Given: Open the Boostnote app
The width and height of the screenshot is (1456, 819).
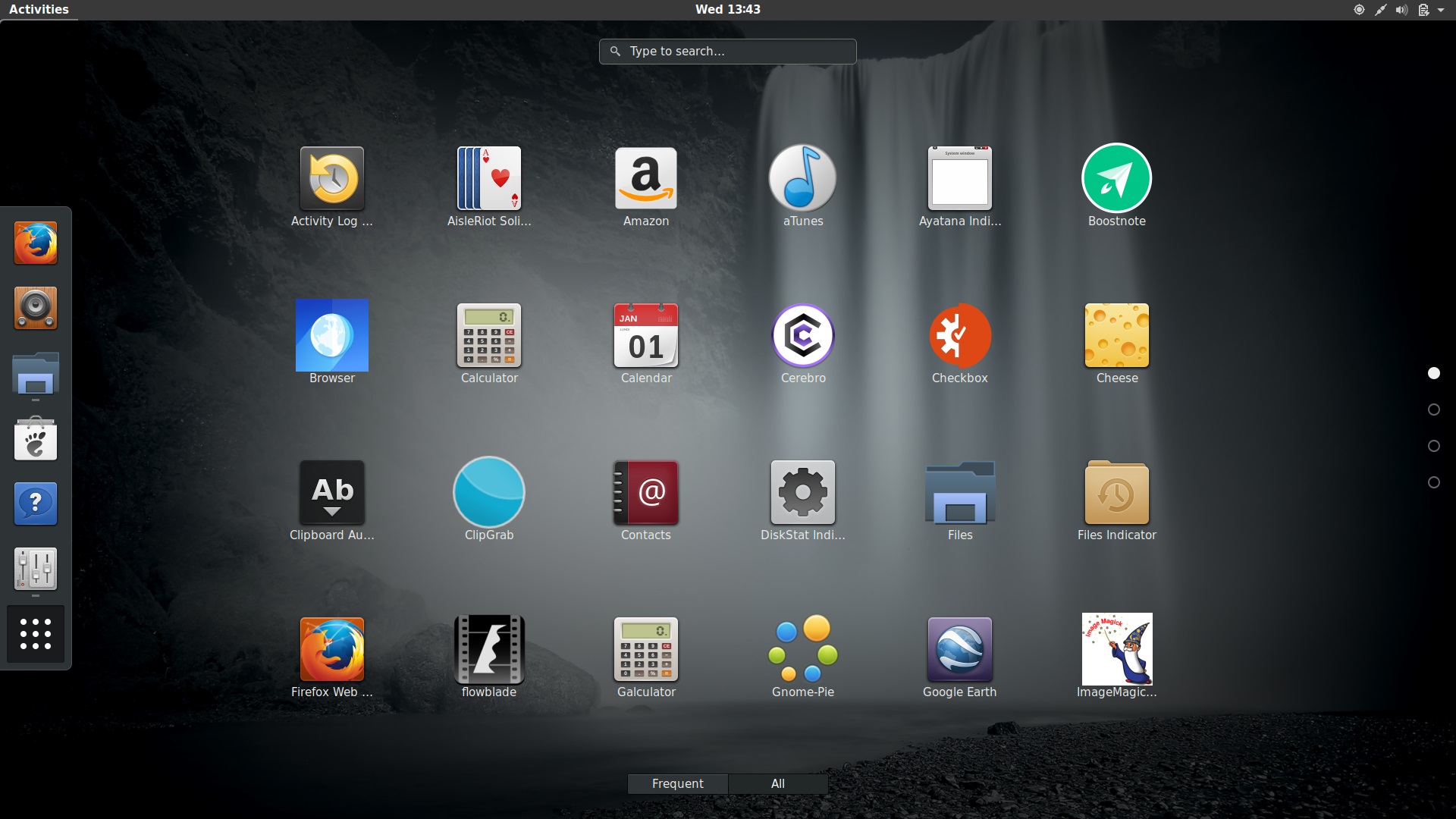Looking at the screenshot, I should [1116, 178].
